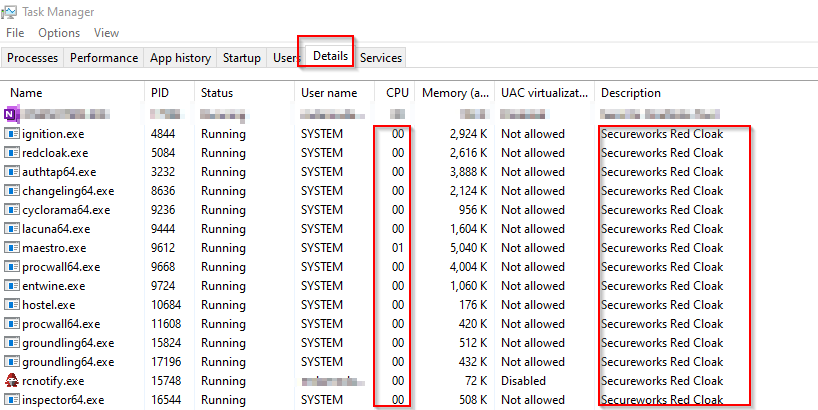The width and height of the screenshot is (818, 410).
Task: Click PID 15824 of groundling64.exe
Action: tap(166, 343)
